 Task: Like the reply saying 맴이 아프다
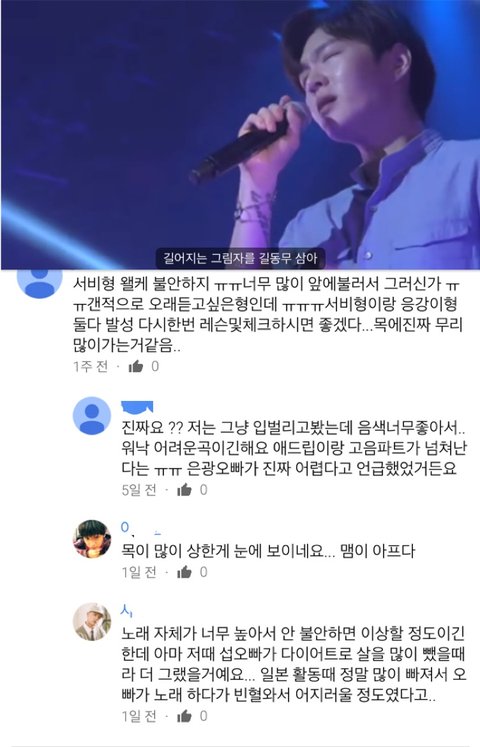184,572
